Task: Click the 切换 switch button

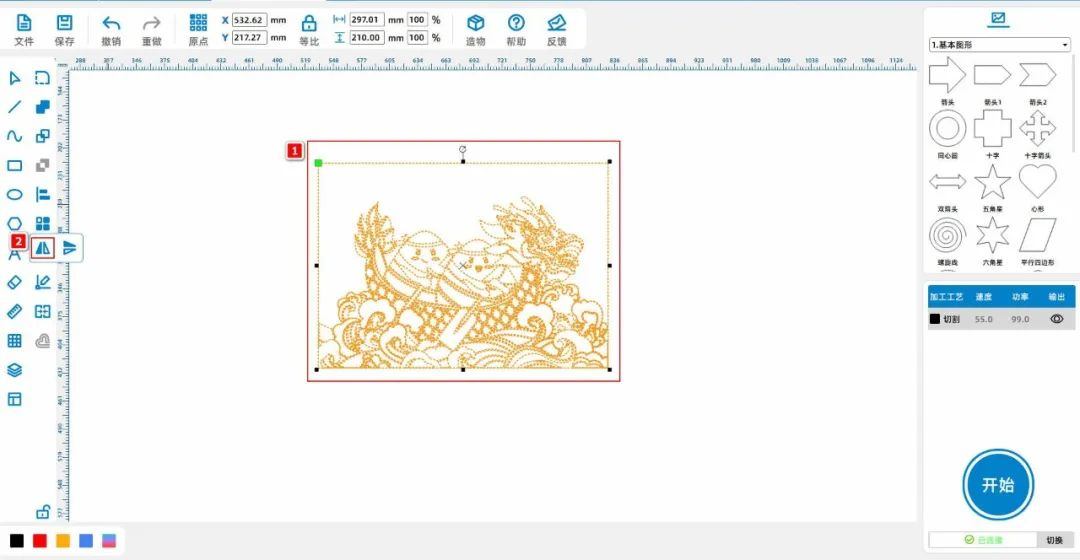Action: [1054, 540]
